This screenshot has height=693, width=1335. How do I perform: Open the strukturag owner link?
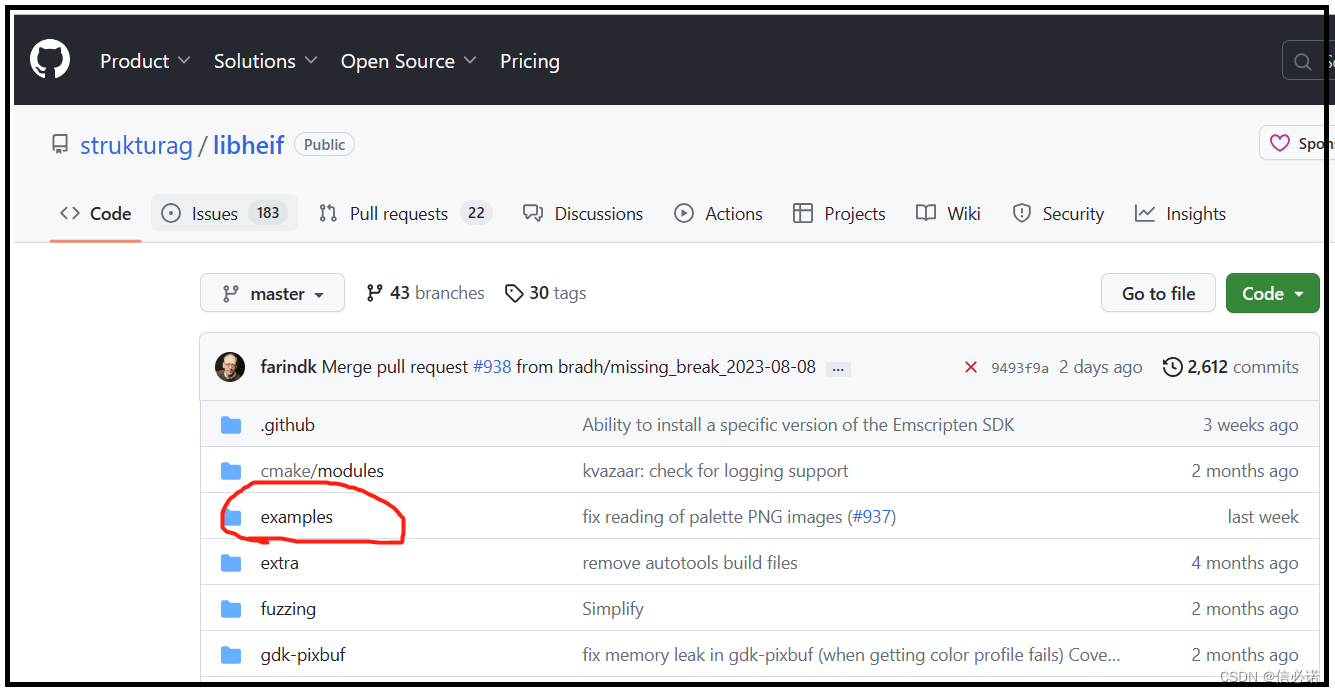point(136,145)
